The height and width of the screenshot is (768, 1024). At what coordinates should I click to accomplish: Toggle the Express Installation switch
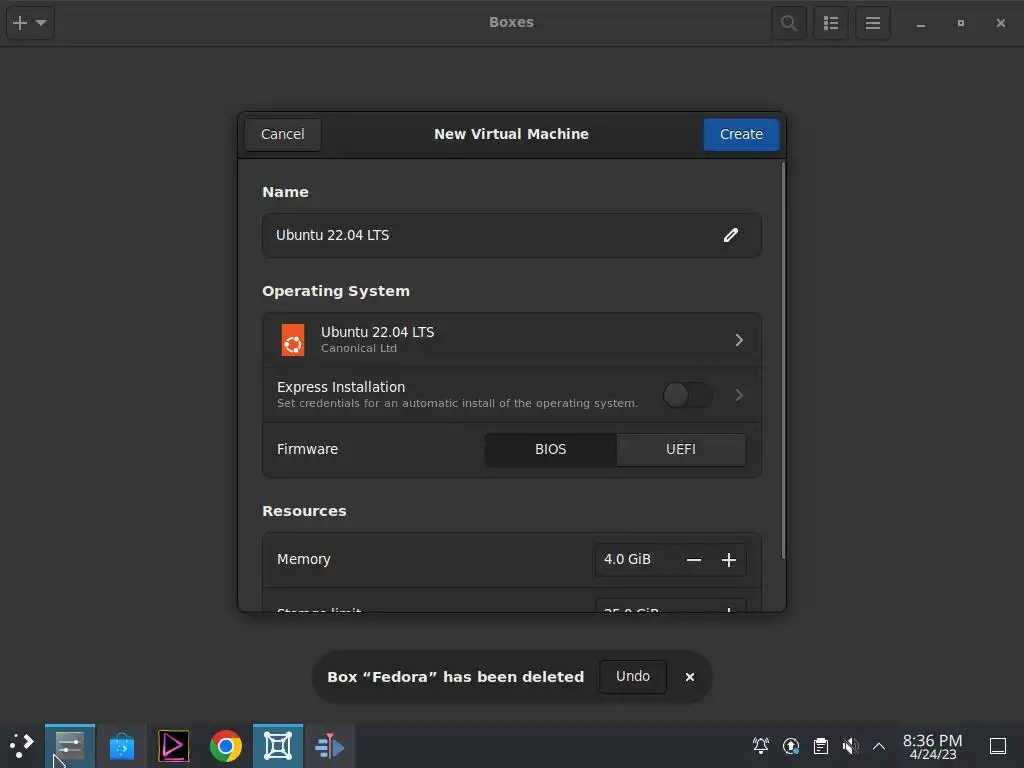[x=687, y=394]
